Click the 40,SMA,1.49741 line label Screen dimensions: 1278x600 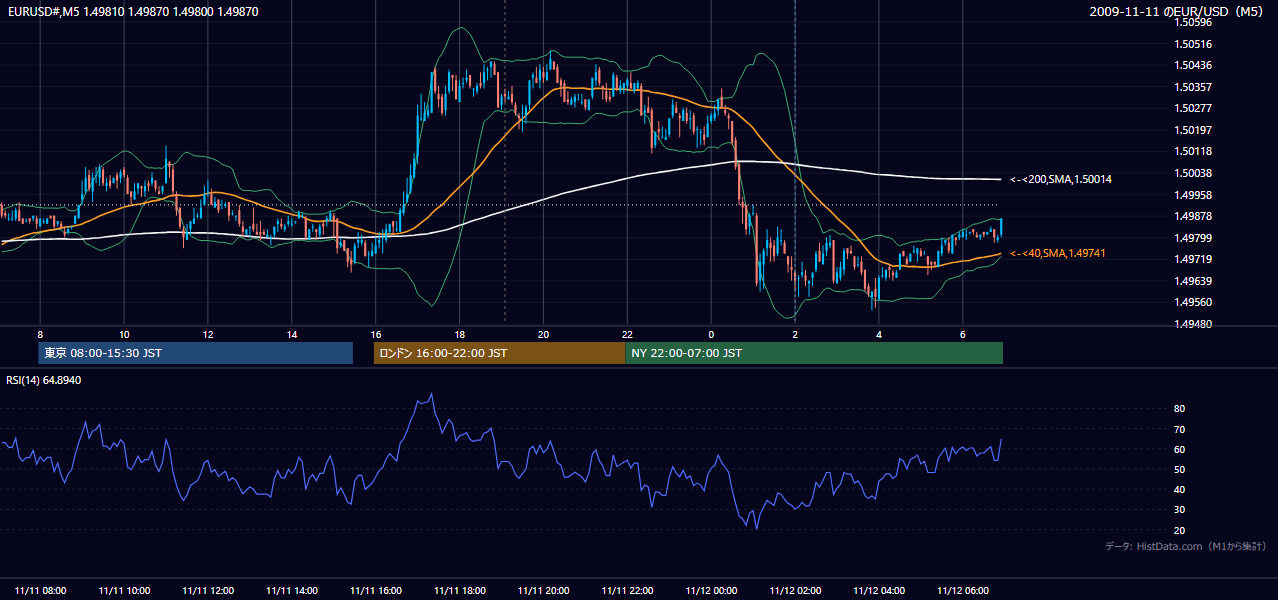1056,254
